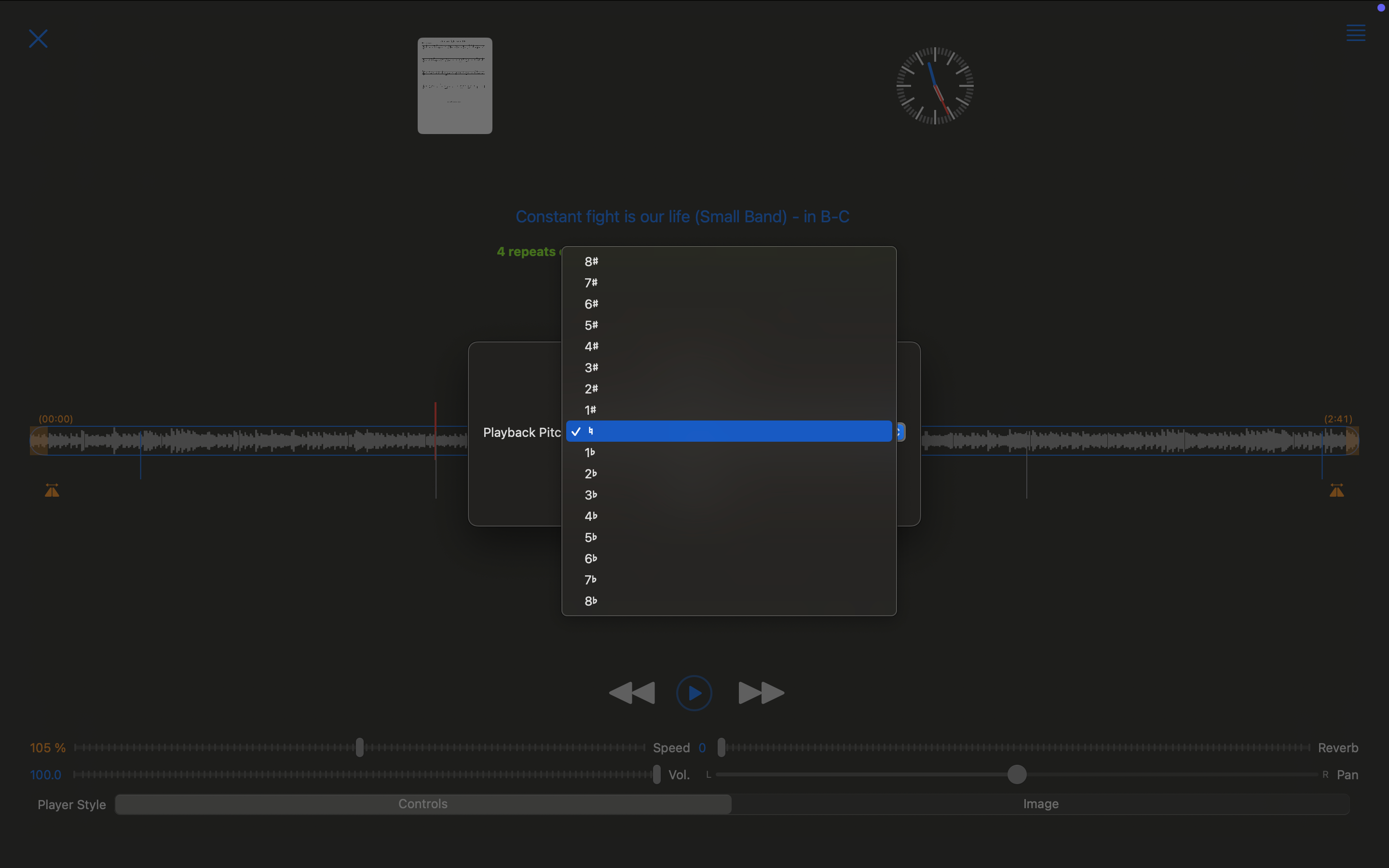Select 8♯ pitch option

pos(729,262)
